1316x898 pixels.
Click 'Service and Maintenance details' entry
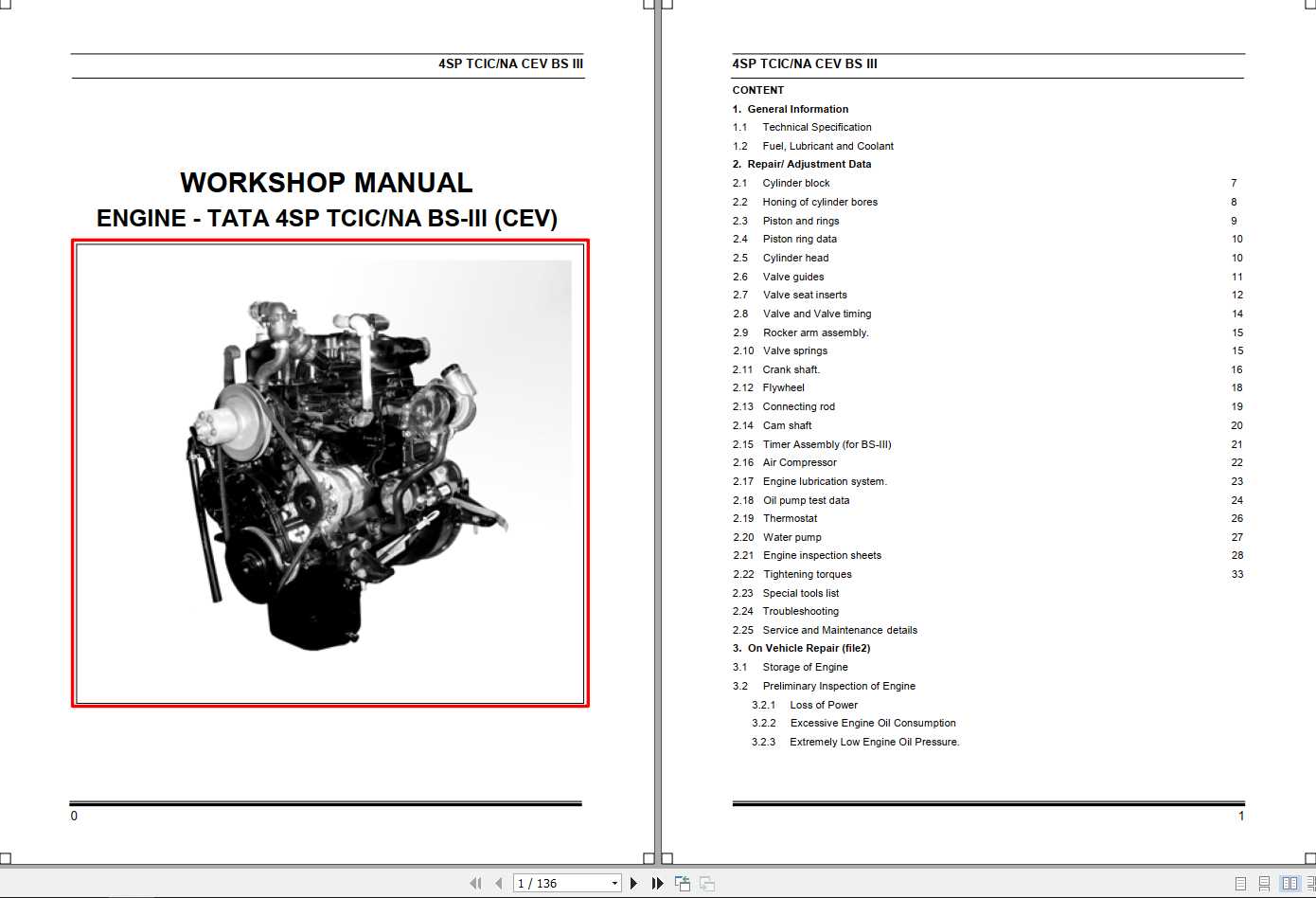[x=840, y=630]
